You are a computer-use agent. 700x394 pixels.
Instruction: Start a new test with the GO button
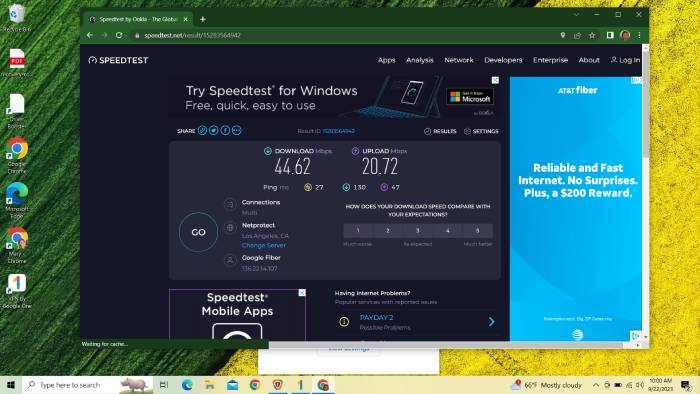(198, 232)
